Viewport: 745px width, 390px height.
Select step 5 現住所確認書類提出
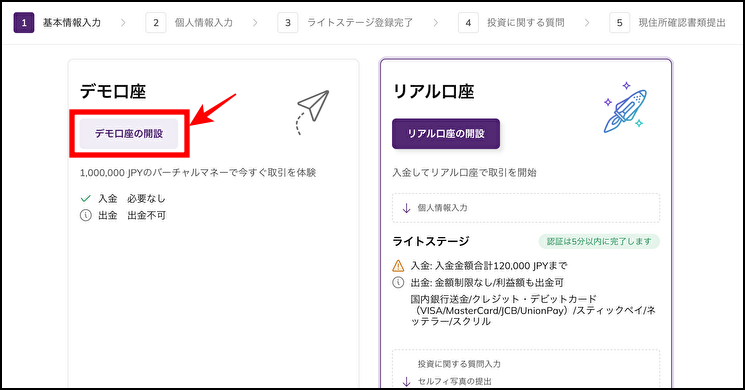[x=668, y=22]
